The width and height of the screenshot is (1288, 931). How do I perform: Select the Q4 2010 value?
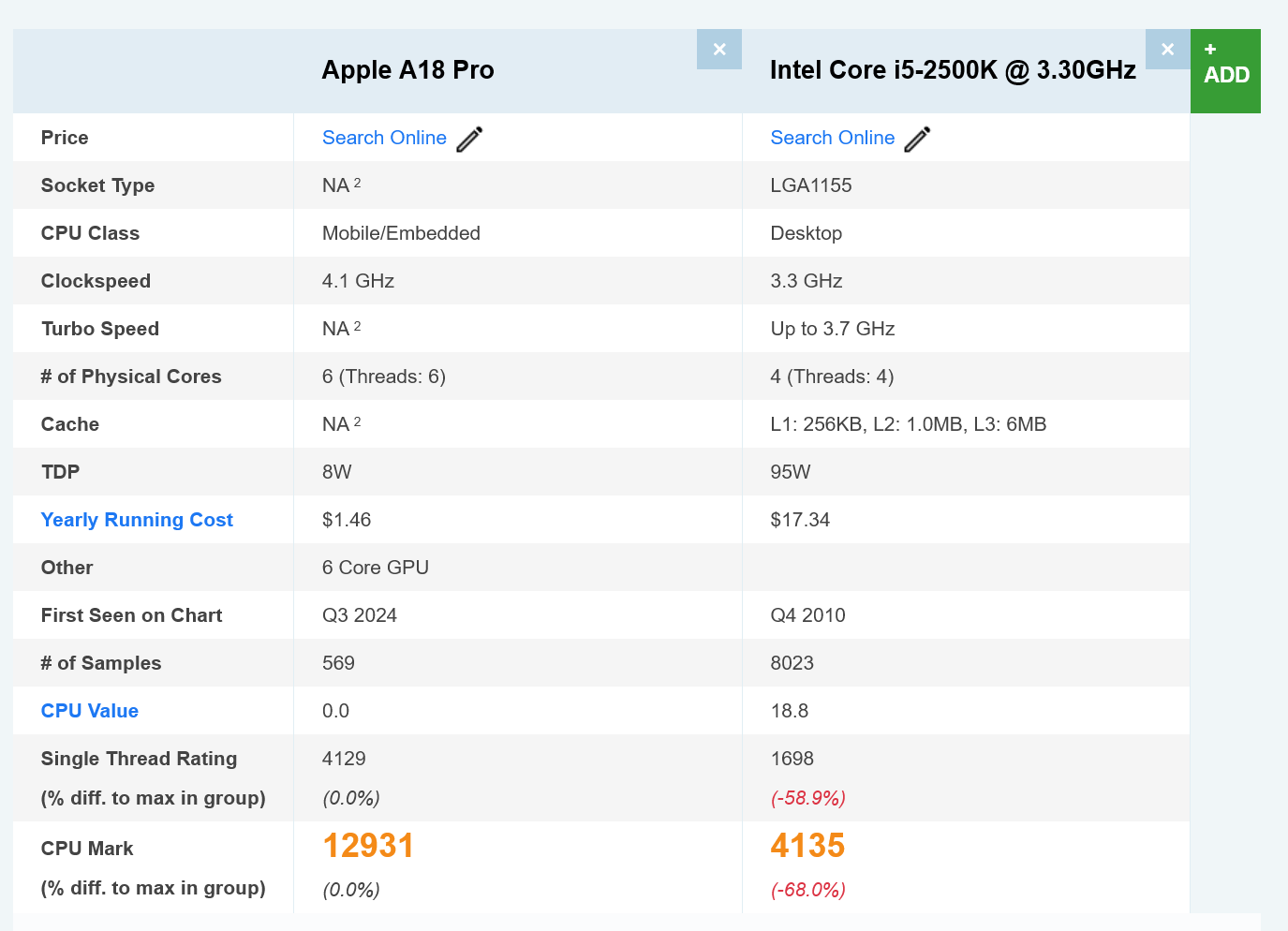(x=808, y=615)
